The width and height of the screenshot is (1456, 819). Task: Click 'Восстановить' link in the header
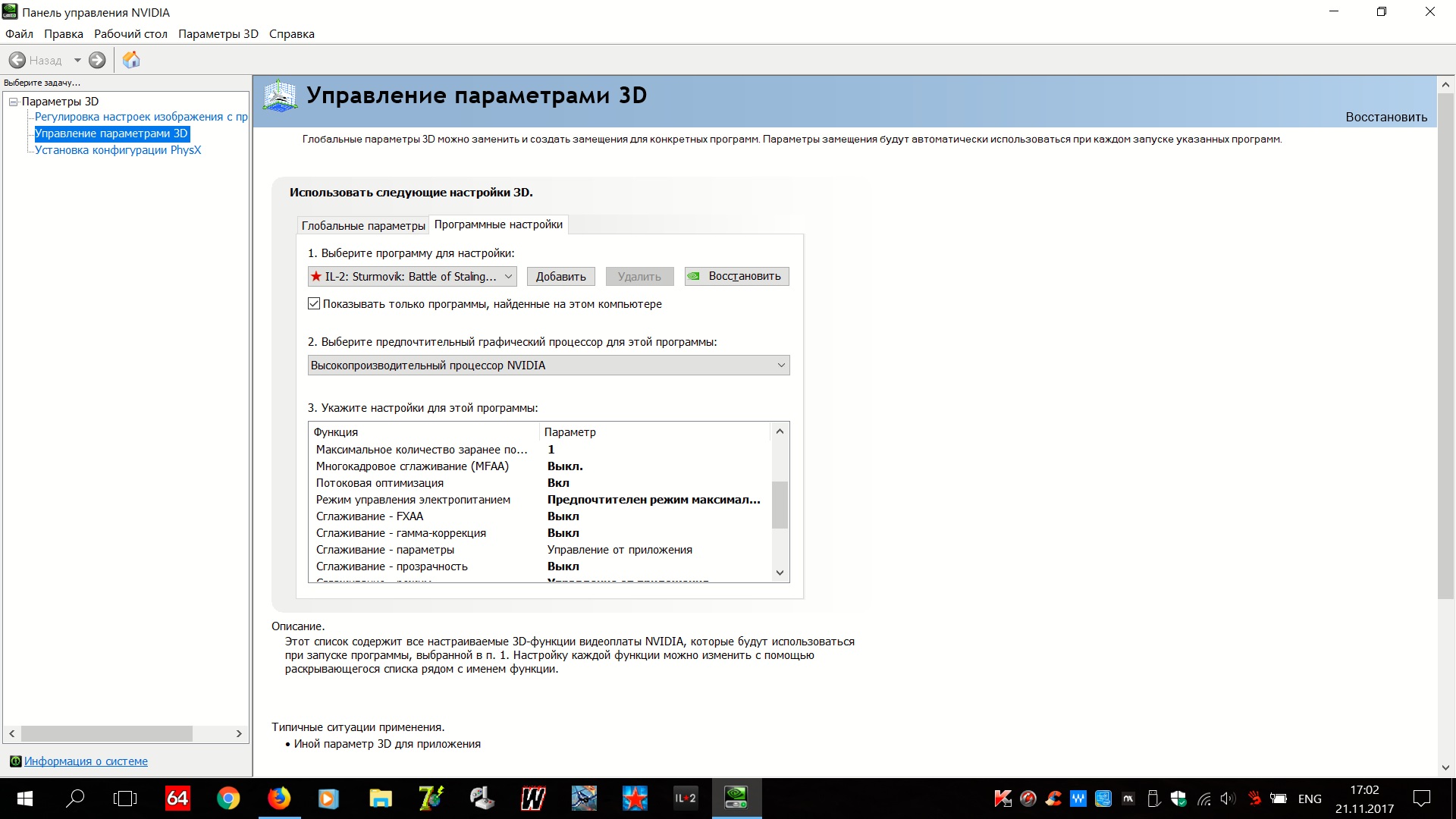tap(1386, 117)
